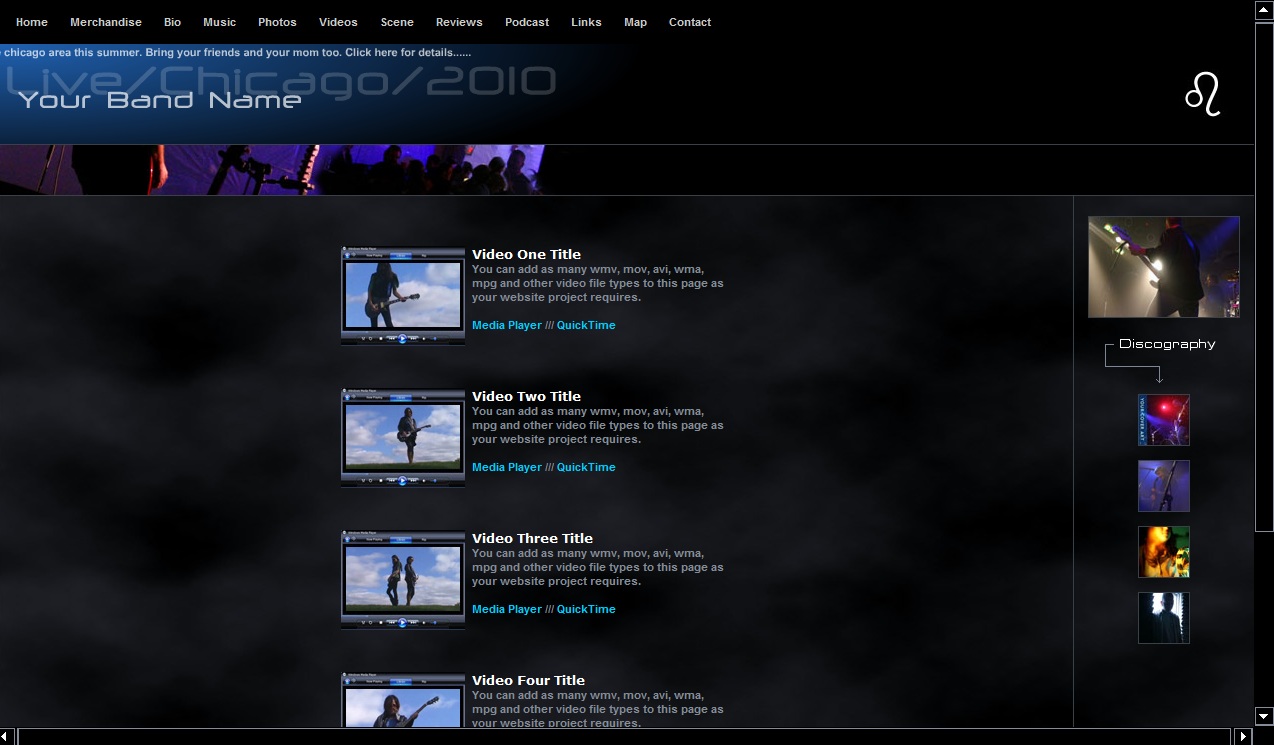
Task: Open the second discography album with blue guitarist
Action: tap(1164, 486)
